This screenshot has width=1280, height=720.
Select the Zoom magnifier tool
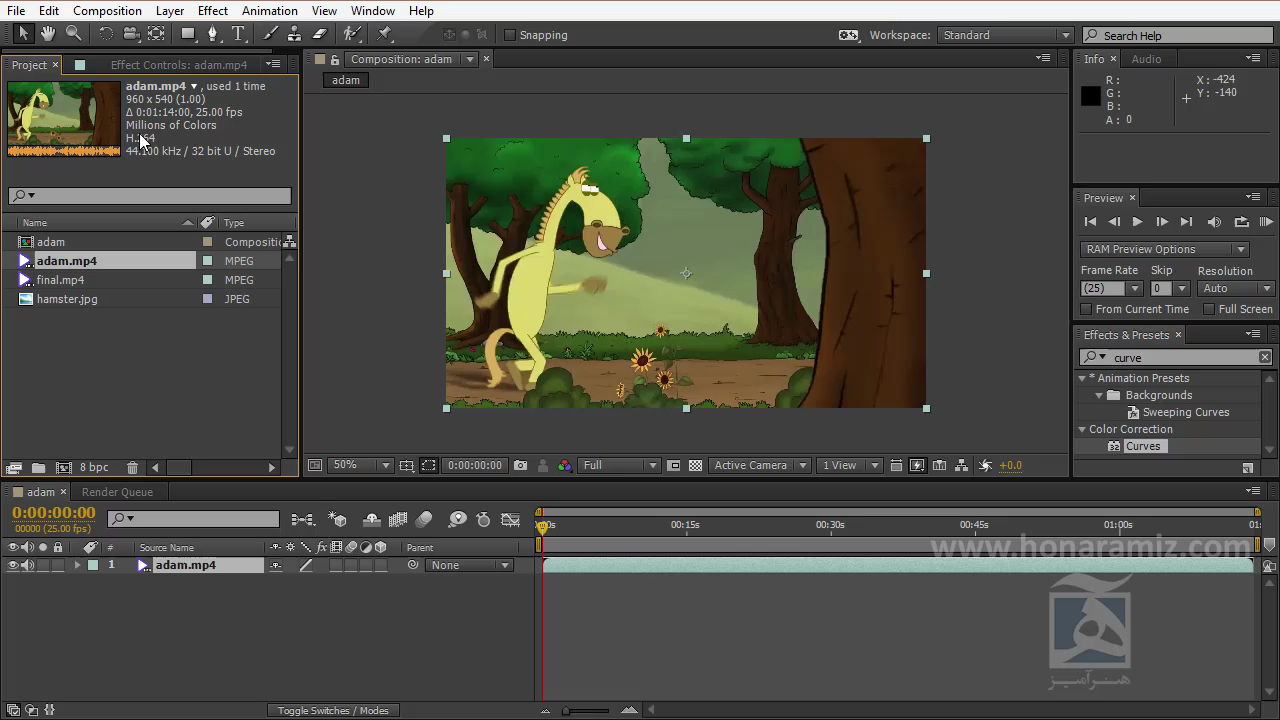pos(73,34)
